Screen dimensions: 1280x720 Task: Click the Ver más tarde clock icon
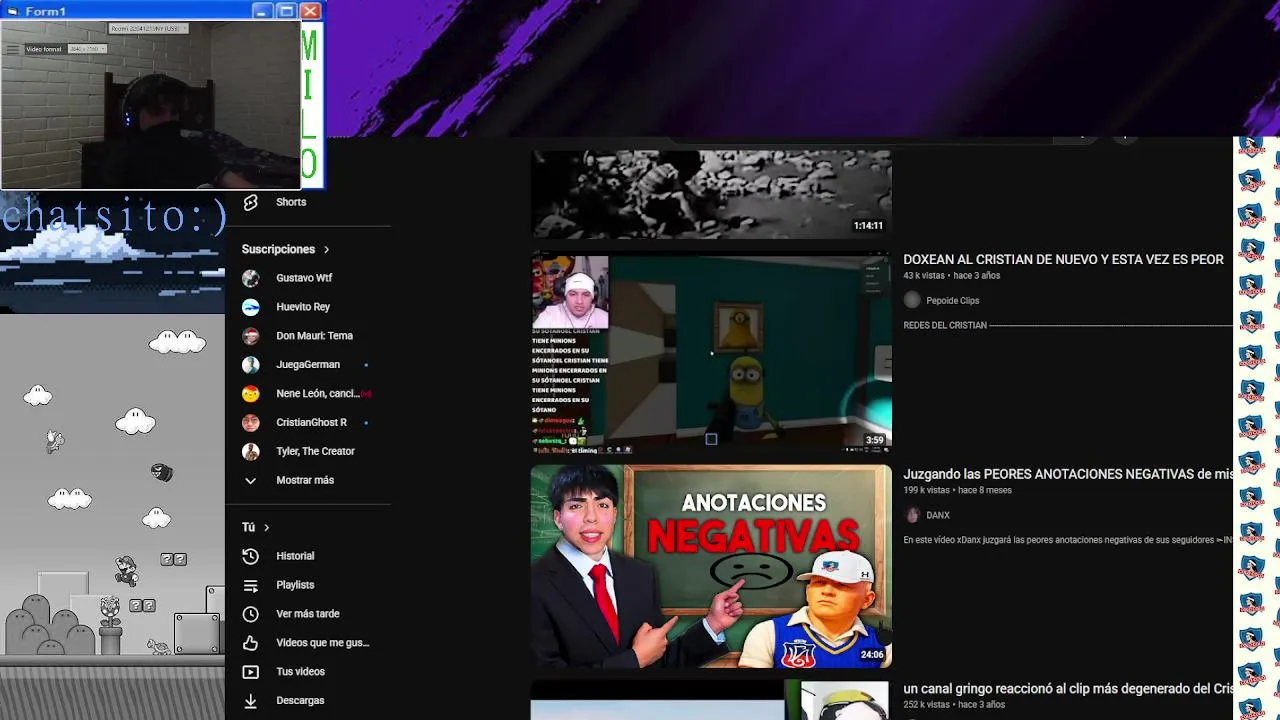[251, 614]
